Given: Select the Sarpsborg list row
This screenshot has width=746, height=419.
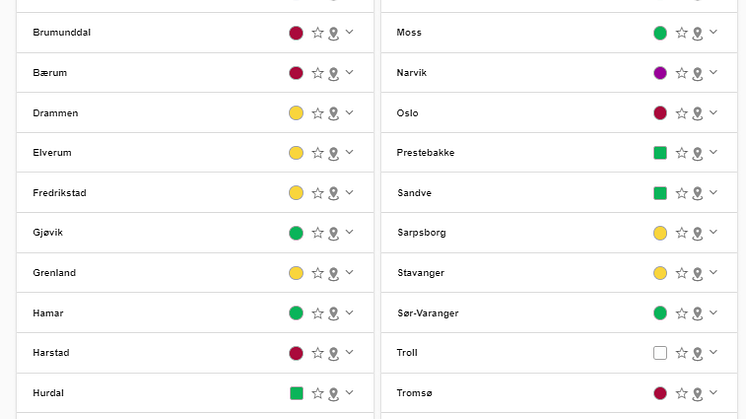Looking at the screenshot, I should 559,233.
